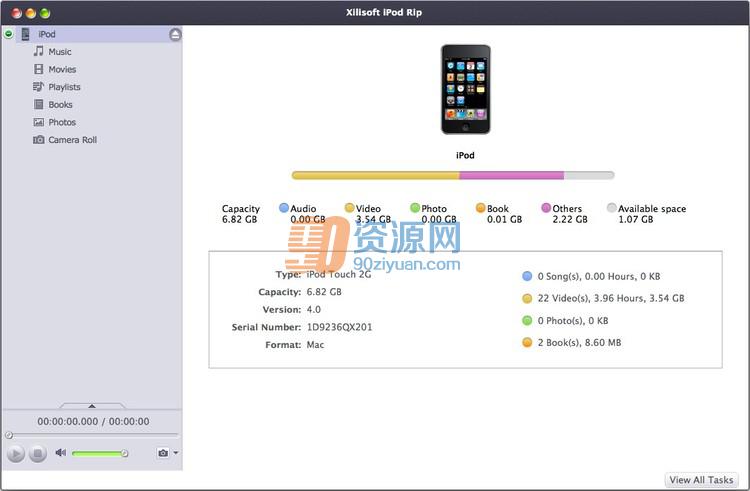Click the iPod Touch device image
The width and height of the screenshot is (750, 491).
point(465,89)
